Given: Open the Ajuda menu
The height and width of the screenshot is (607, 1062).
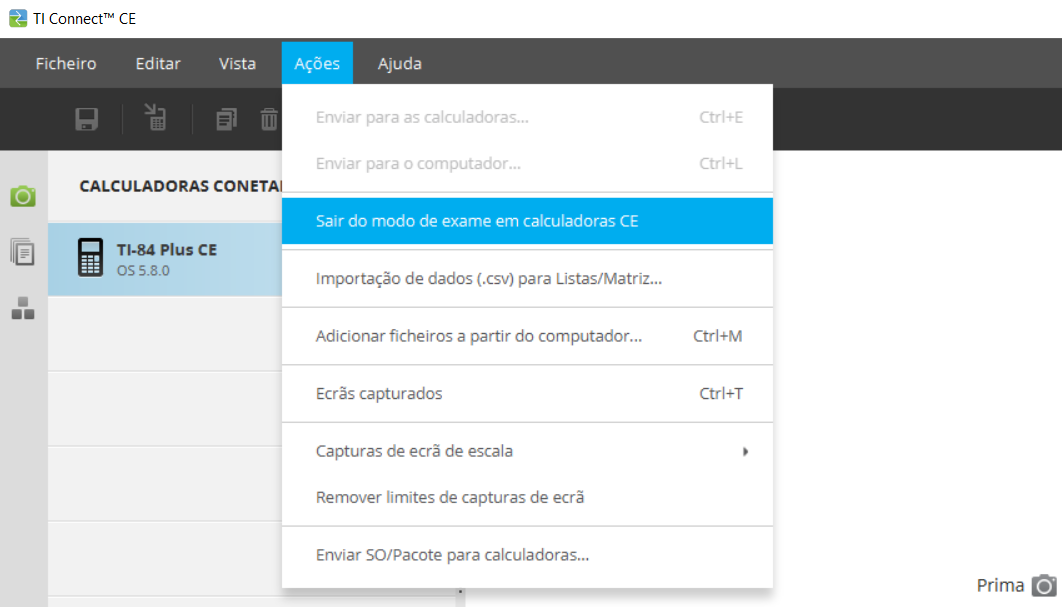Looking at the screenshot, I should [x=399, y=63].
